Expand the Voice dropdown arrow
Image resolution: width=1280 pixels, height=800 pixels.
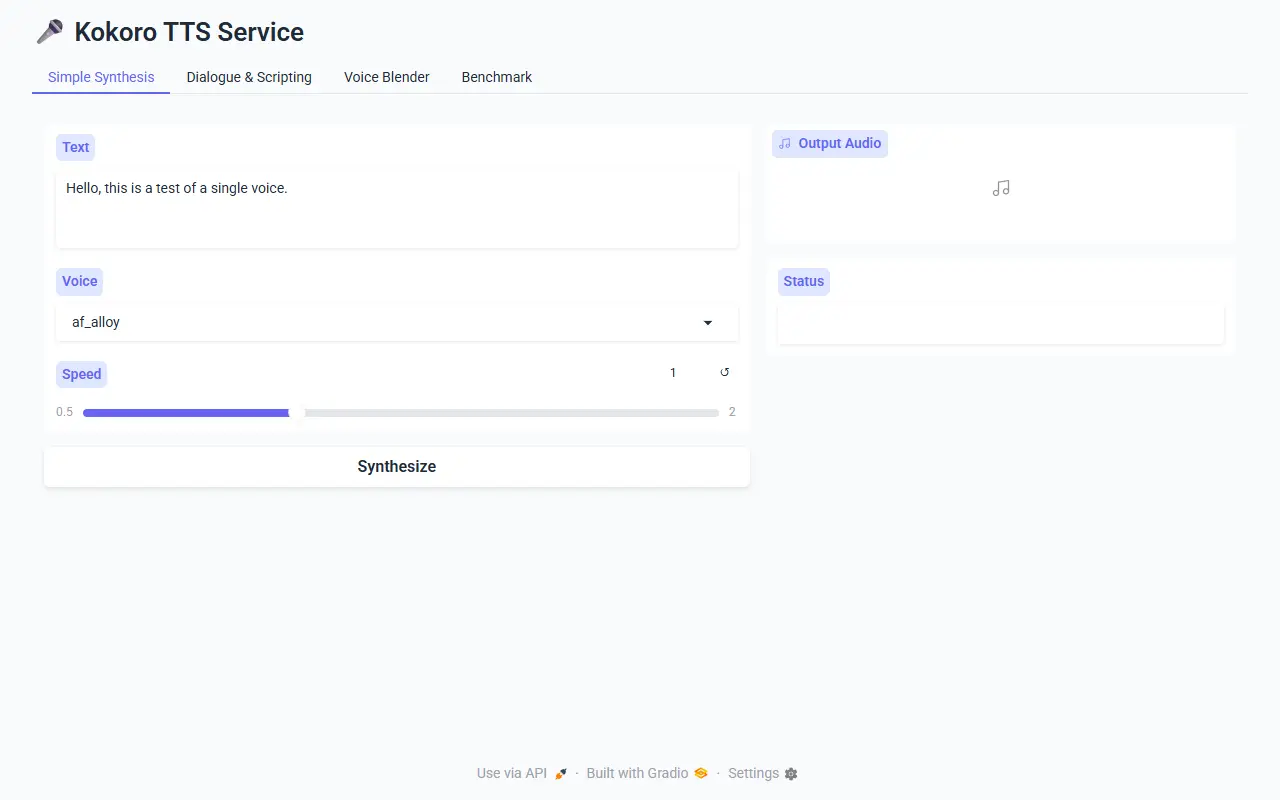click(x=708, y=323)
